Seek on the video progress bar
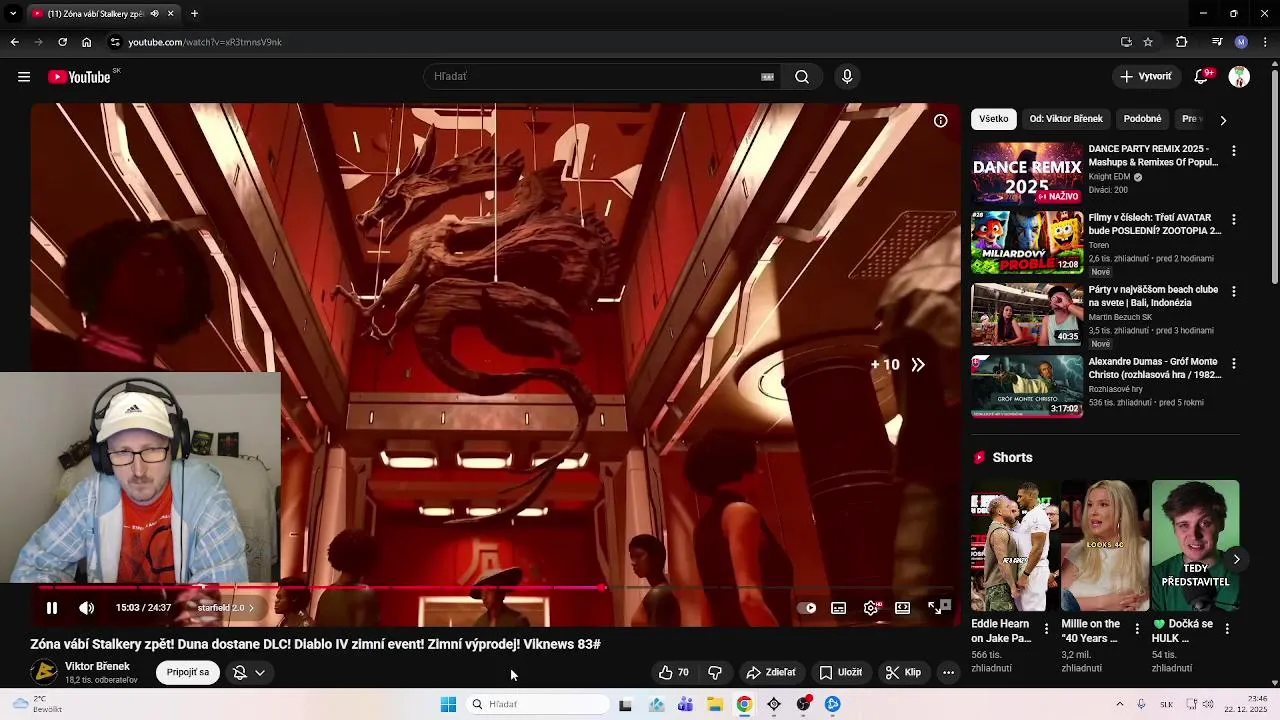1280x720 pixels. (495, 588)
